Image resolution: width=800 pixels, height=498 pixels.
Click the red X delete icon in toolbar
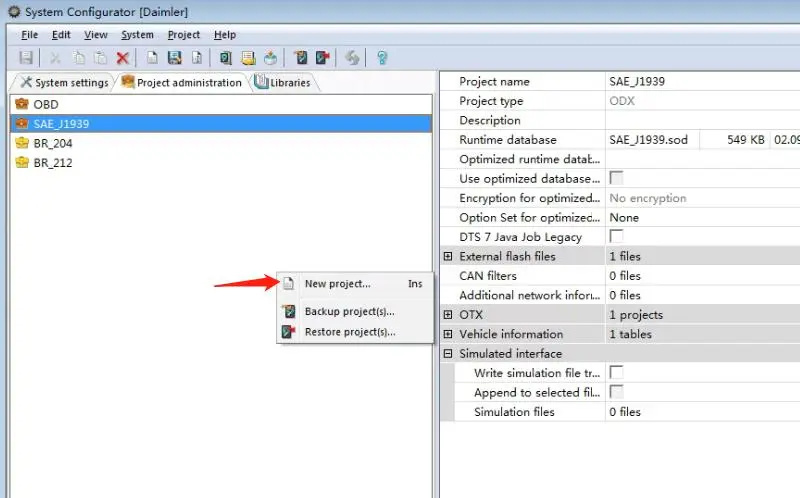(122, 58)
